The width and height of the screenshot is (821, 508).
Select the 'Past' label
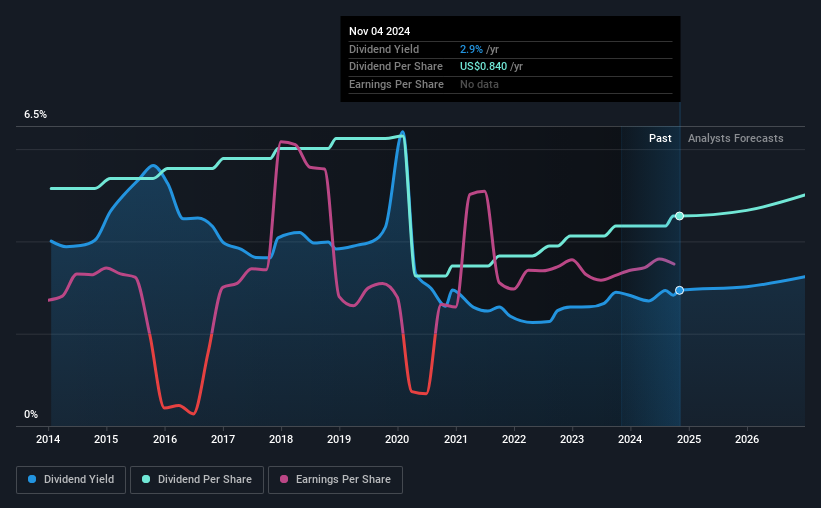pos(660,138)
